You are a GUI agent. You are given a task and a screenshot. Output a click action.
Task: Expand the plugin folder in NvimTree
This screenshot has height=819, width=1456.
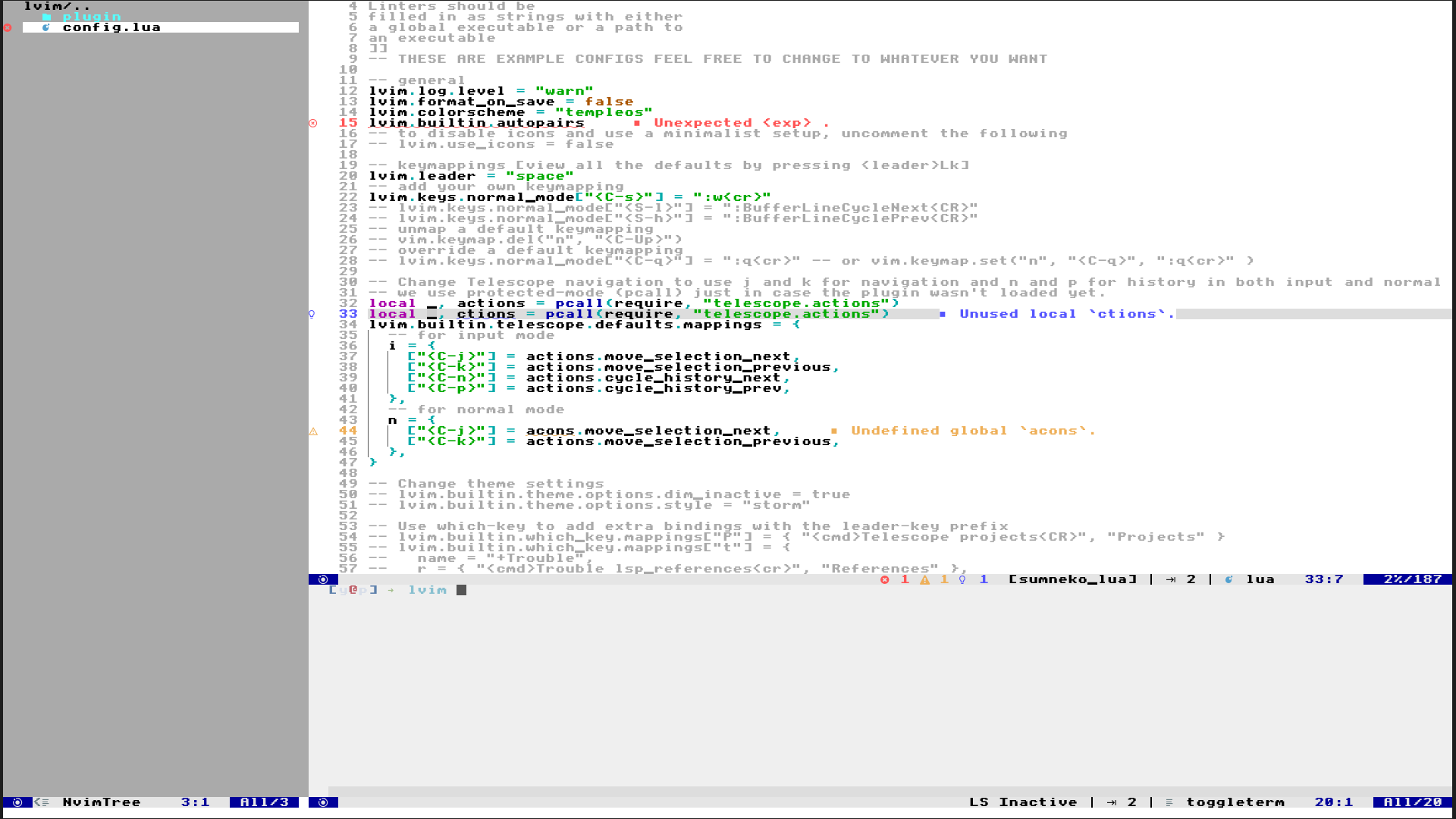[x=91, y=17]
